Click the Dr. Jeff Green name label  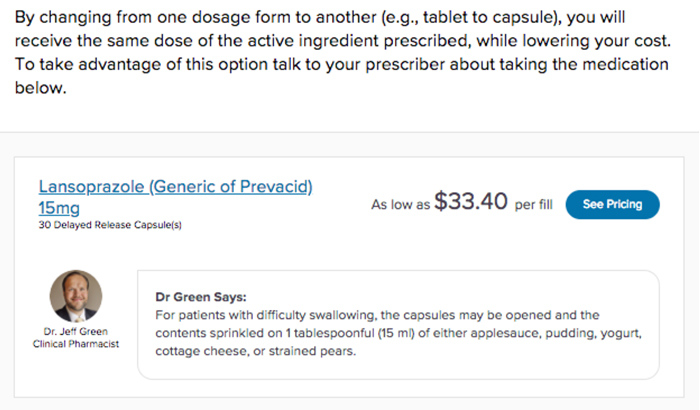tap(75, 331)
